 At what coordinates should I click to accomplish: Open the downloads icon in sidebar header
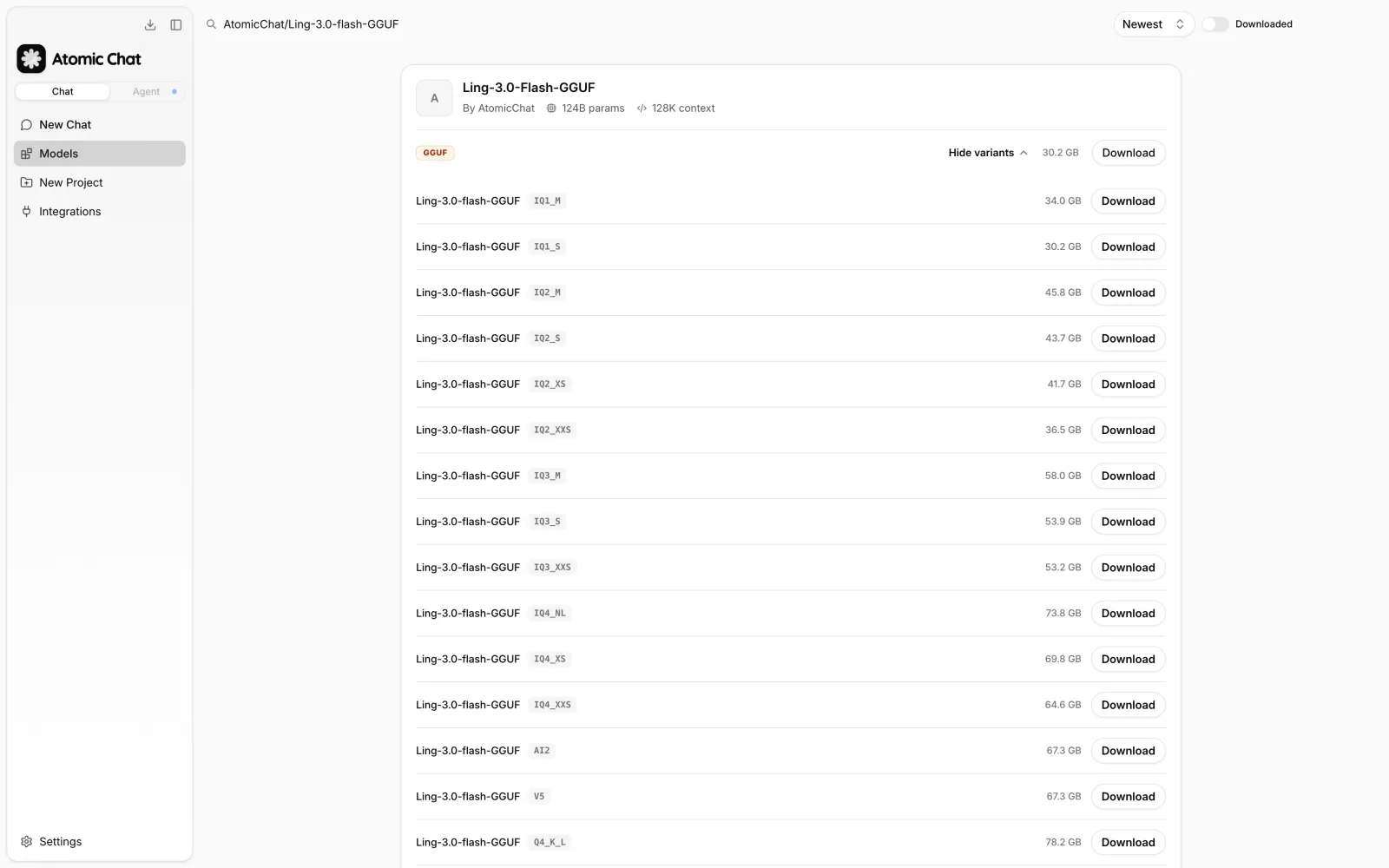click(x=150, y=25)
